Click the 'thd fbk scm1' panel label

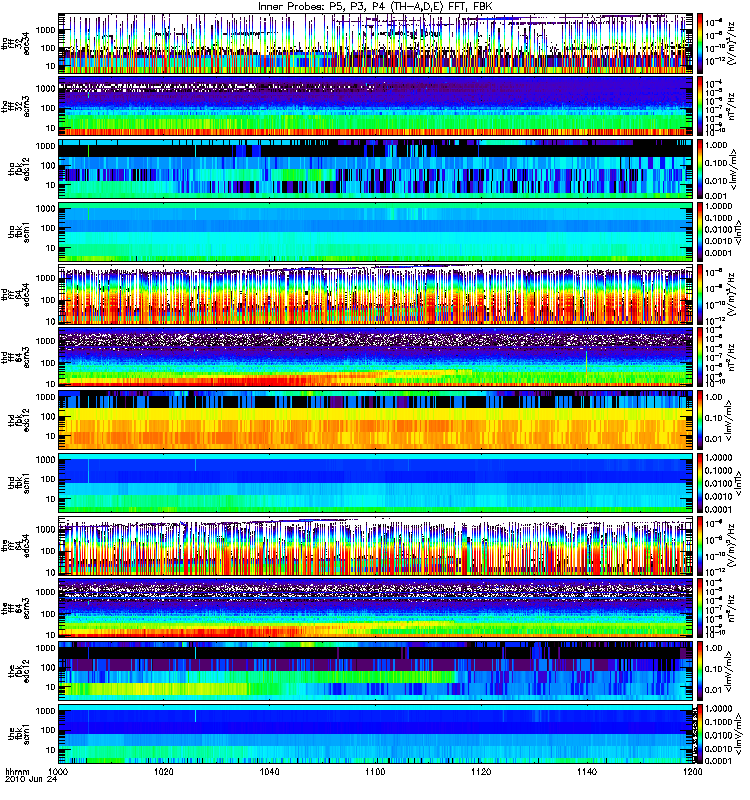[19, 483]
